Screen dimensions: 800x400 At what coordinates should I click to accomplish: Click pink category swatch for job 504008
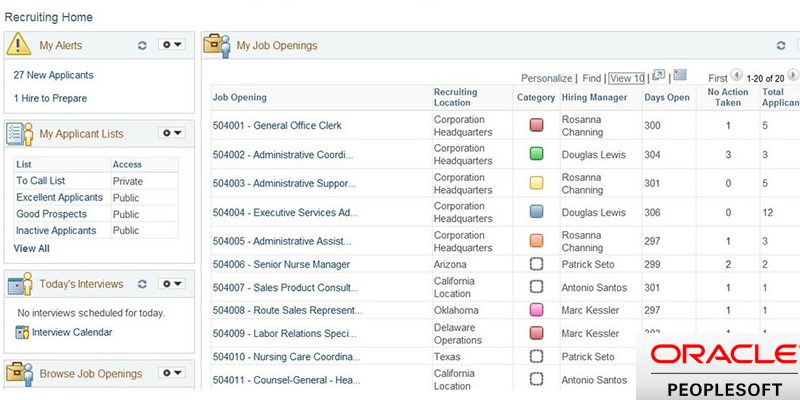coord(536,310)
